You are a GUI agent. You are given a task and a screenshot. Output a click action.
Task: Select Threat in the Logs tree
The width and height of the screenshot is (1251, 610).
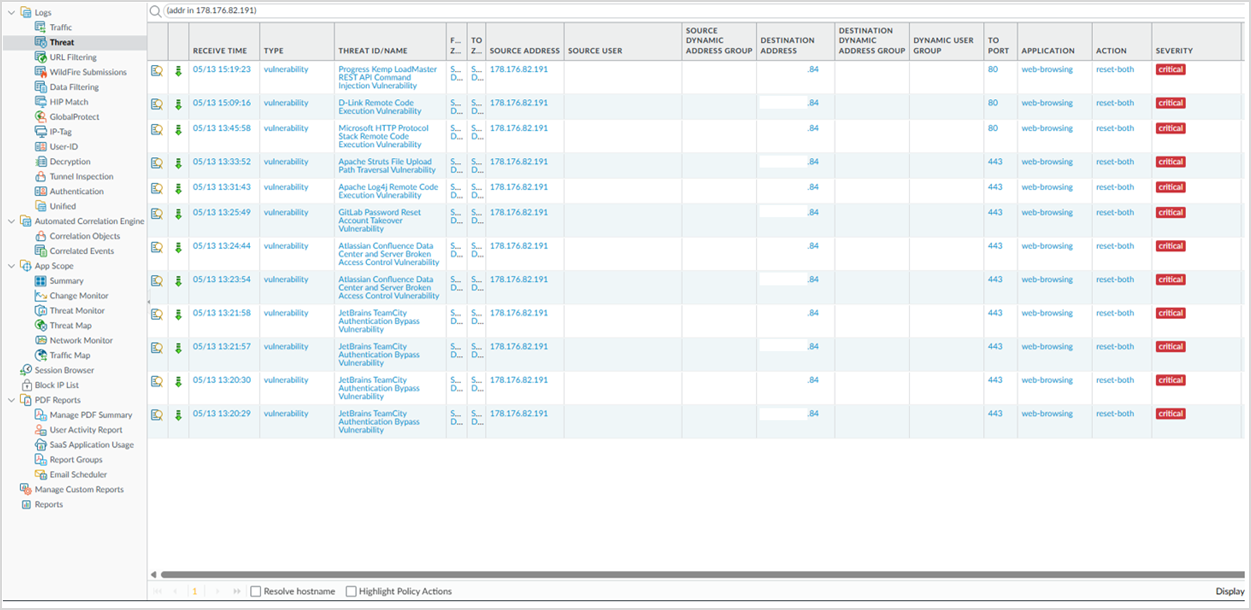coord(62,43)
